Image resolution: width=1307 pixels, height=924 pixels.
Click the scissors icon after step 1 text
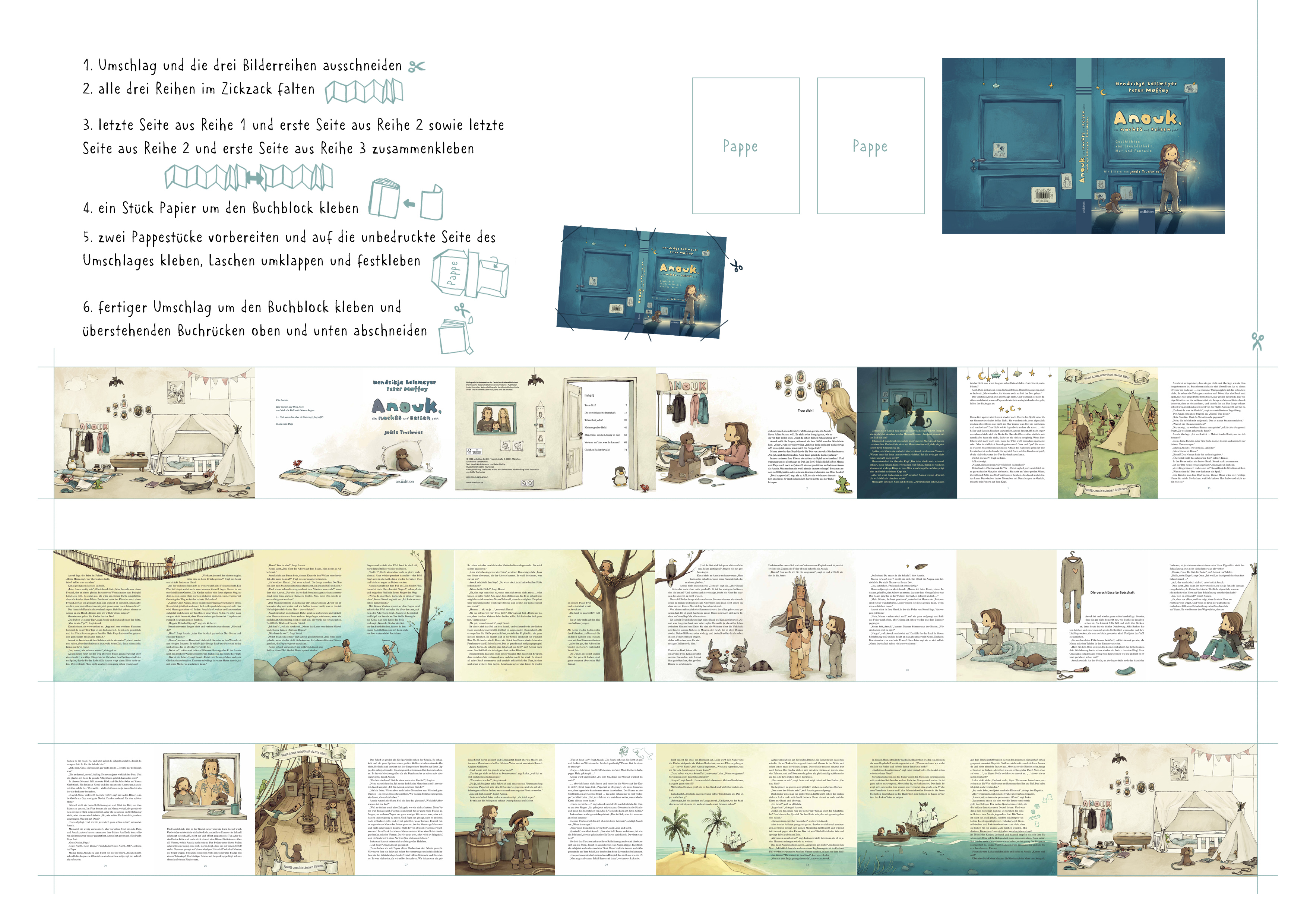pos(417,67)
